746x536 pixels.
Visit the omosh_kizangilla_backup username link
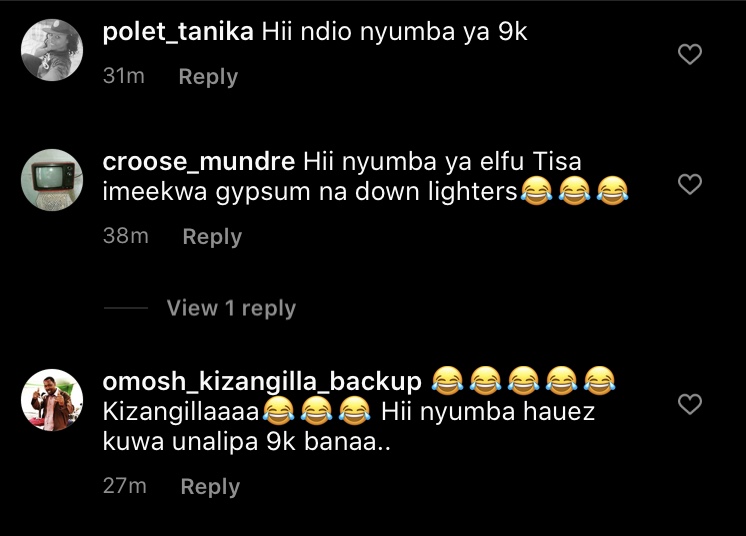[x=262, y=381]
